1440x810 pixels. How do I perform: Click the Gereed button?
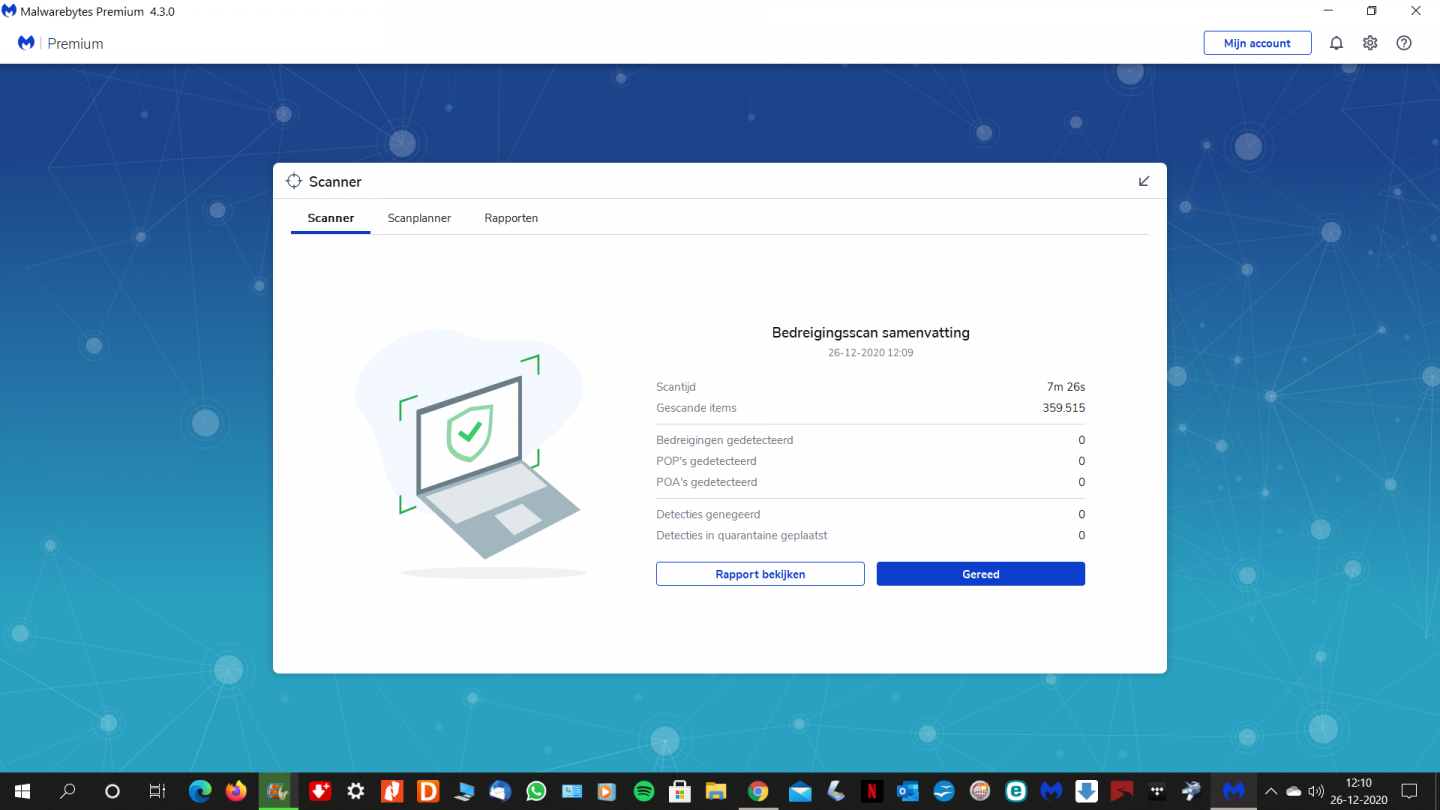(981, 574)
